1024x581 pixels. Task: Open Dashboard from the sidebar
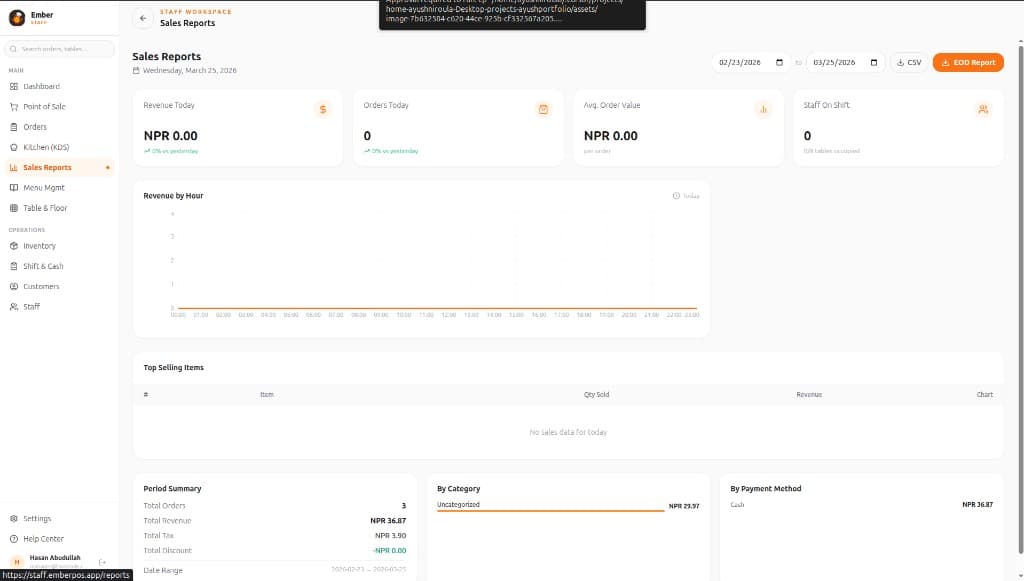coord(41,87)
